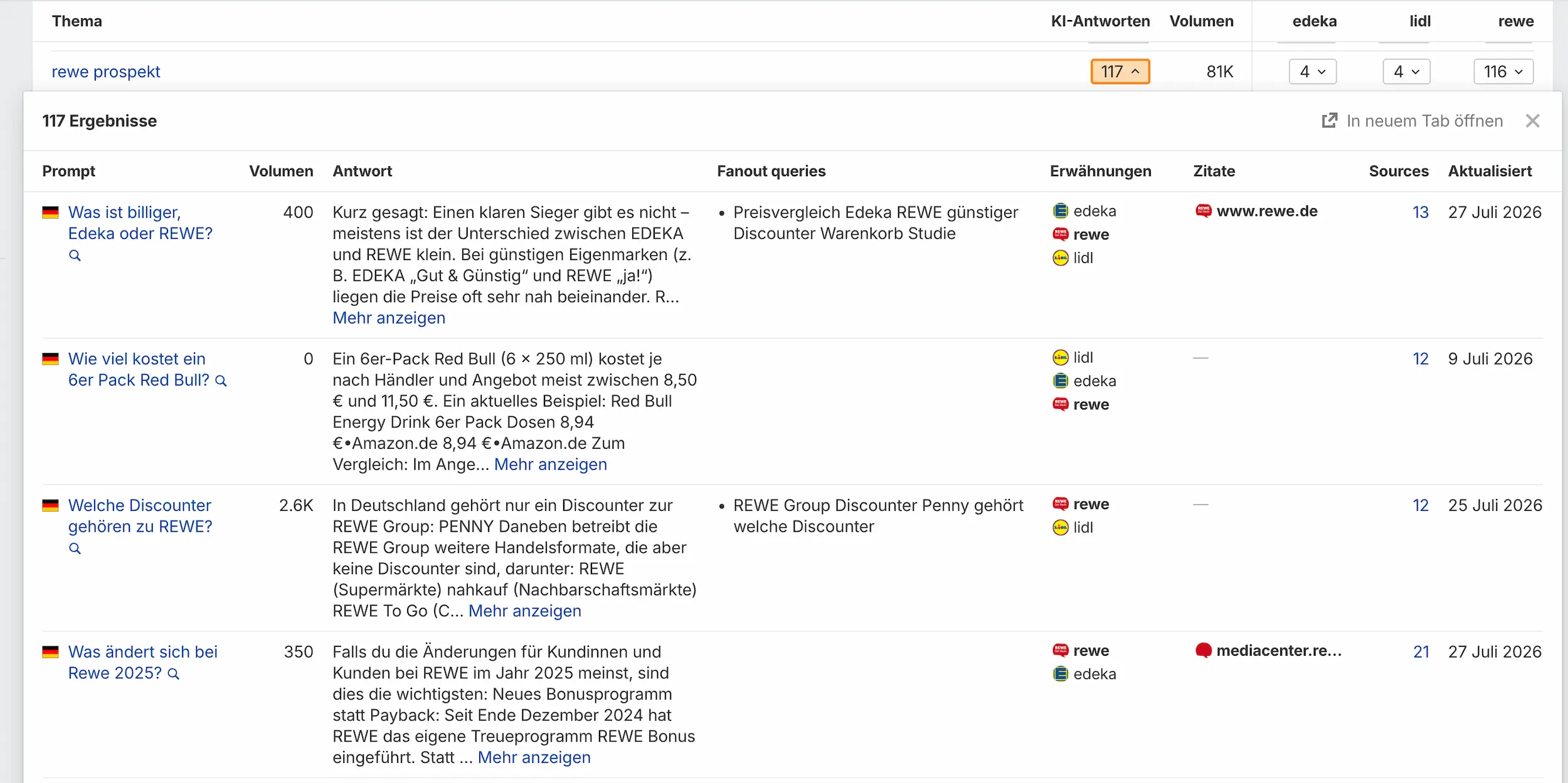Open prompt 'Was ändert sich bei Rewe 2025?'
Screen dimensions: 1568x783
[143, 663]
